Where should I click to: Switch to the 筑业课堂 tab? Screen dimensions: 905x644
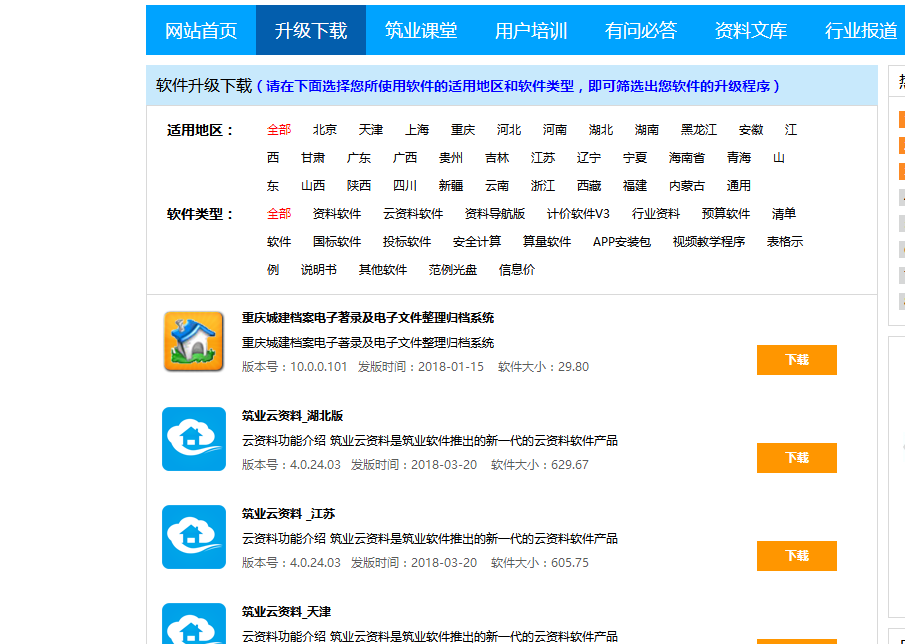pyautogui.click(x=421, y=30)
